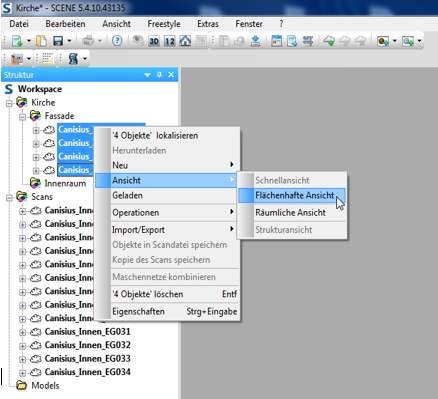Click the printer toolbar icon
The image size is (438, 399).
[x=88, y=41]
